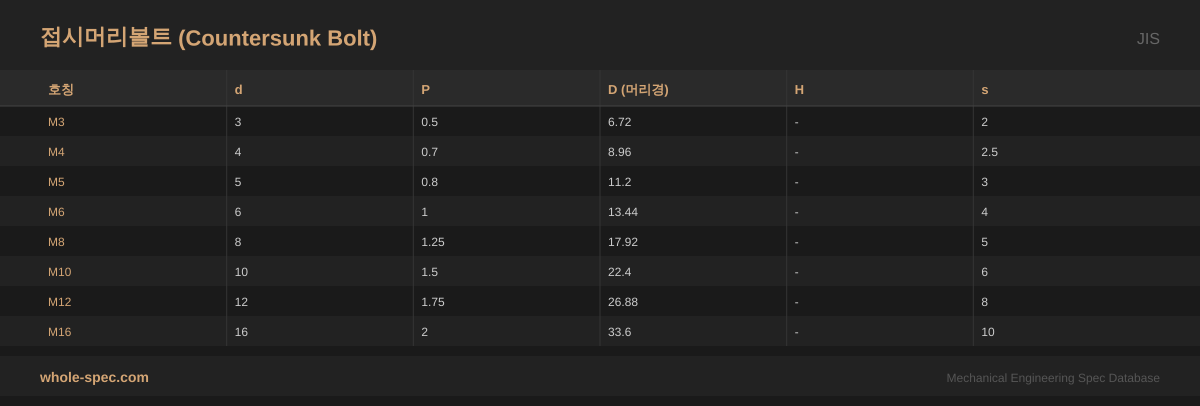Click the 접시머리볼트 (Countersunk Bolt) title

point(208,38)
